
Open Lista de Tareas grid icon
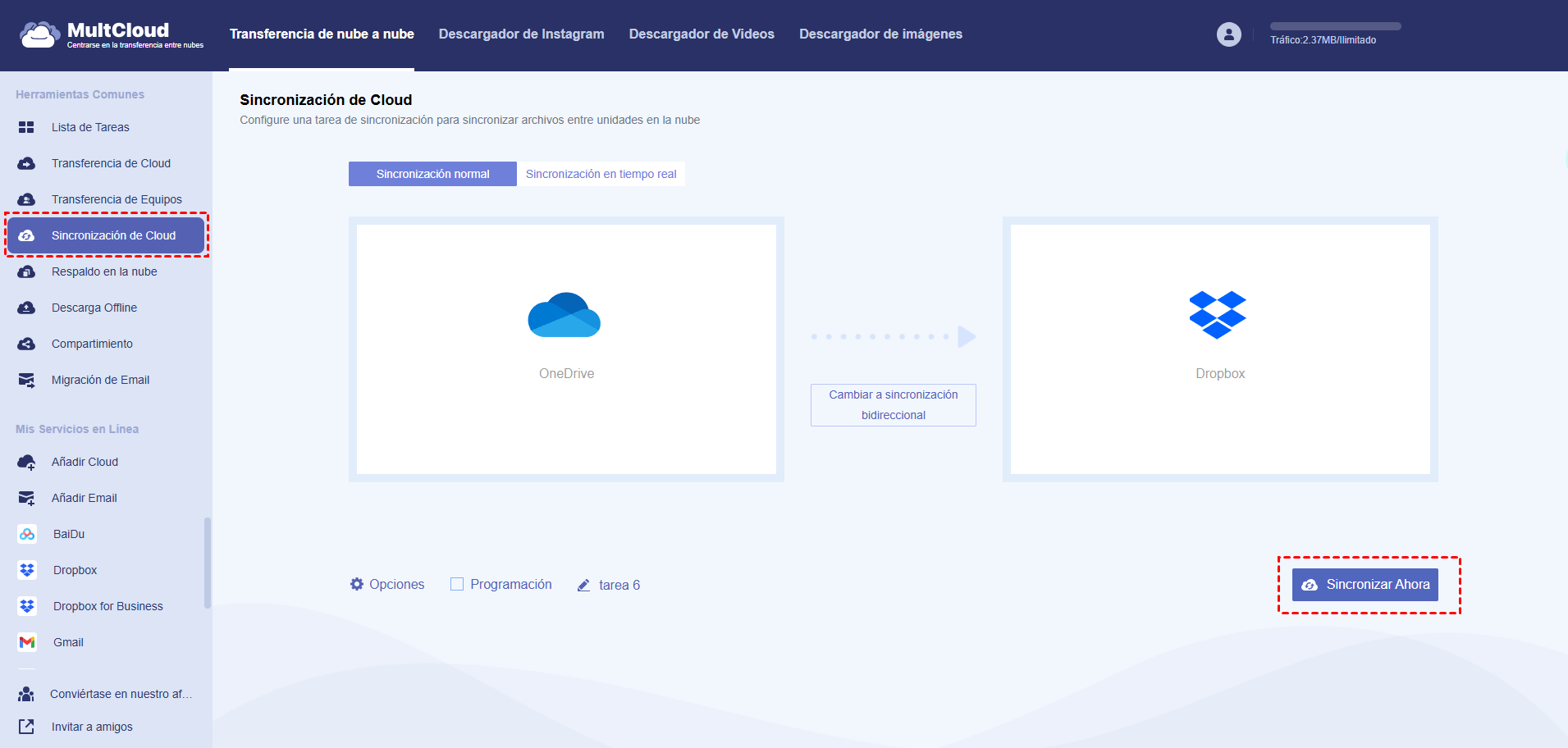26,127
